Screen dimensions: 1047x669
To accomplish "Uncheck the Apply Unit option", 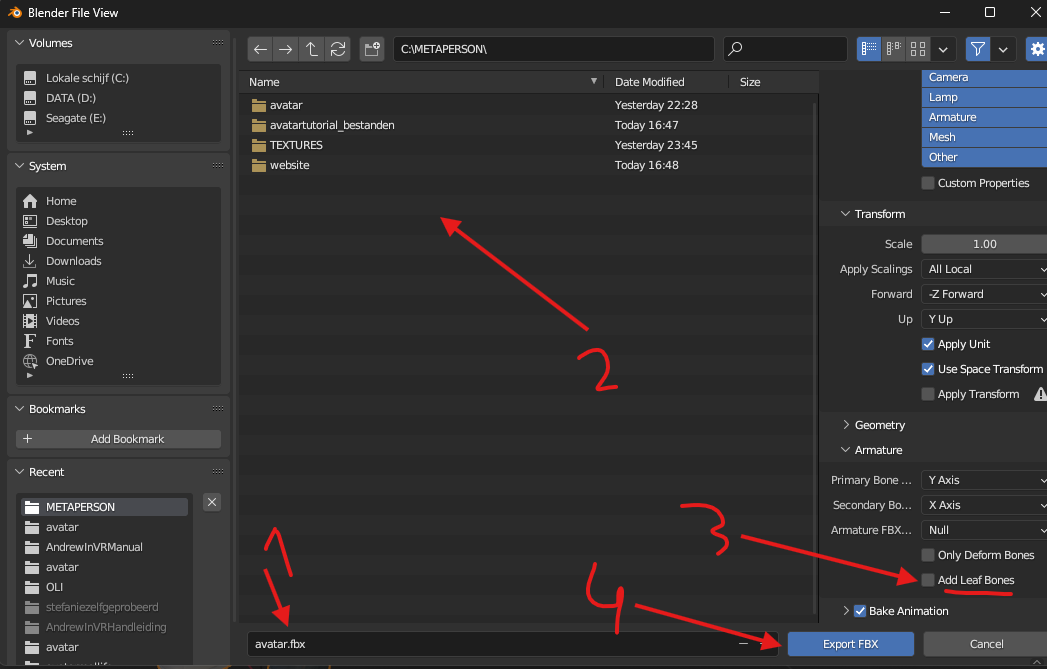I will [927, 344].
